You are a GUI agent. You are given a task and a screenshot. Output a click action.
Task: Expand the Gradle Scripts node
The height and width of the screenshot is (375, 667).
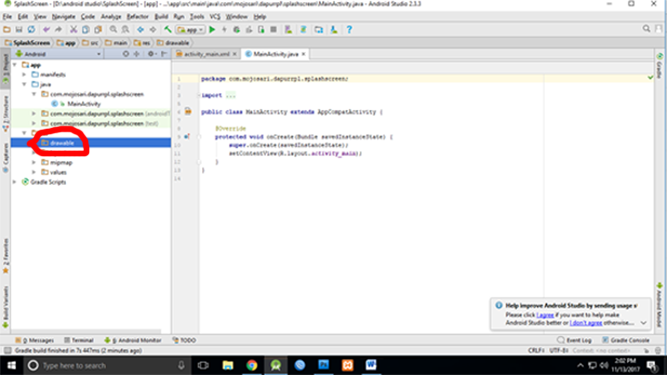(x=15, y=182)
